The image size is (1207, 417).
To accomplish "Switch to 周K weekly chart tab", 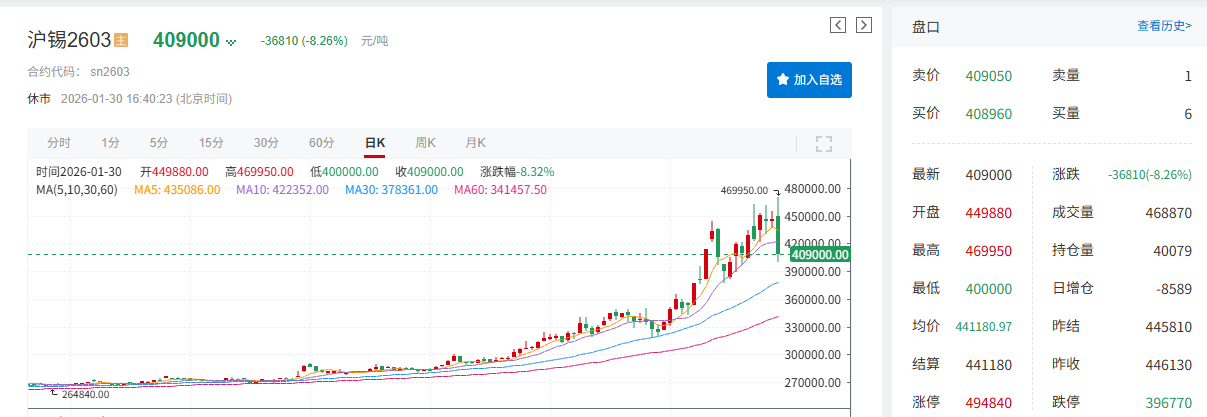I will [425, 143].
